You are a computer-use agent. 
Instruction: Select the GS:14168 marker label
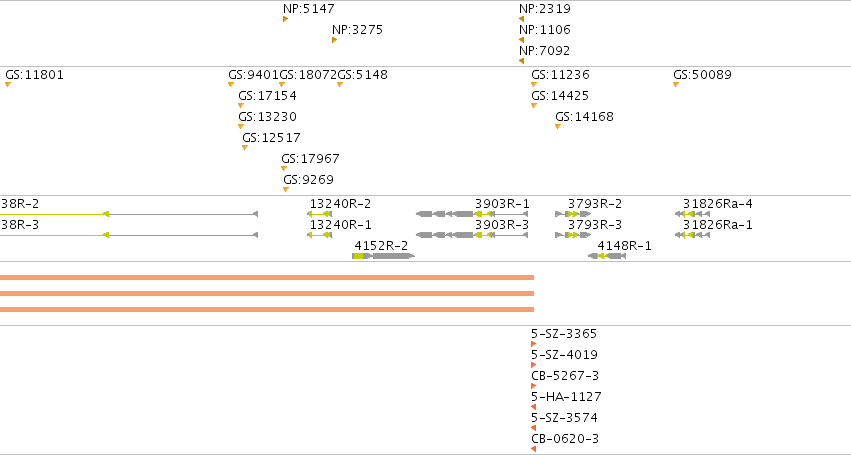[585, 117]
